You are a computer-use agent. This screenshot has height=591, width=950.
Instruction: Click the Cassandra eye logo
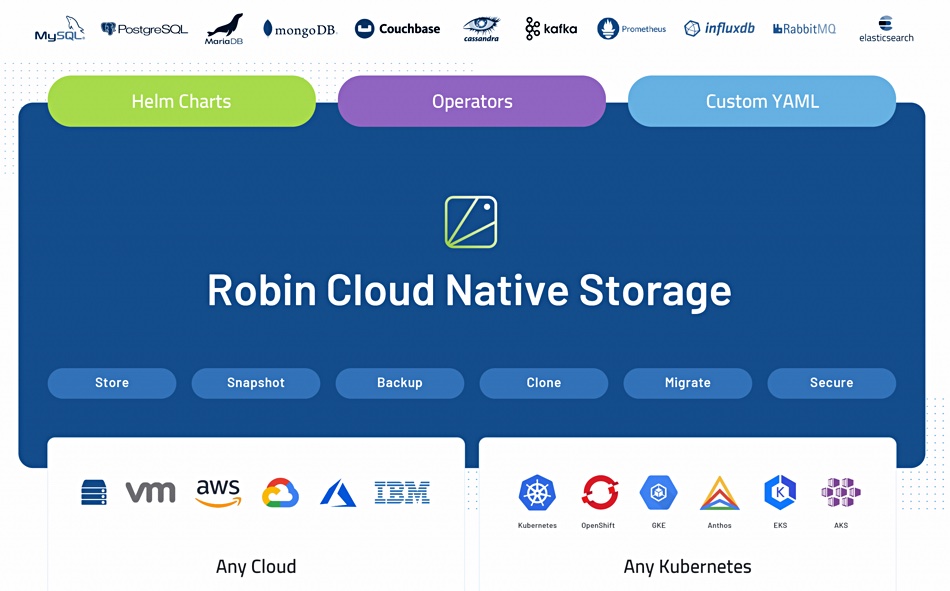(x=482, y=29)
